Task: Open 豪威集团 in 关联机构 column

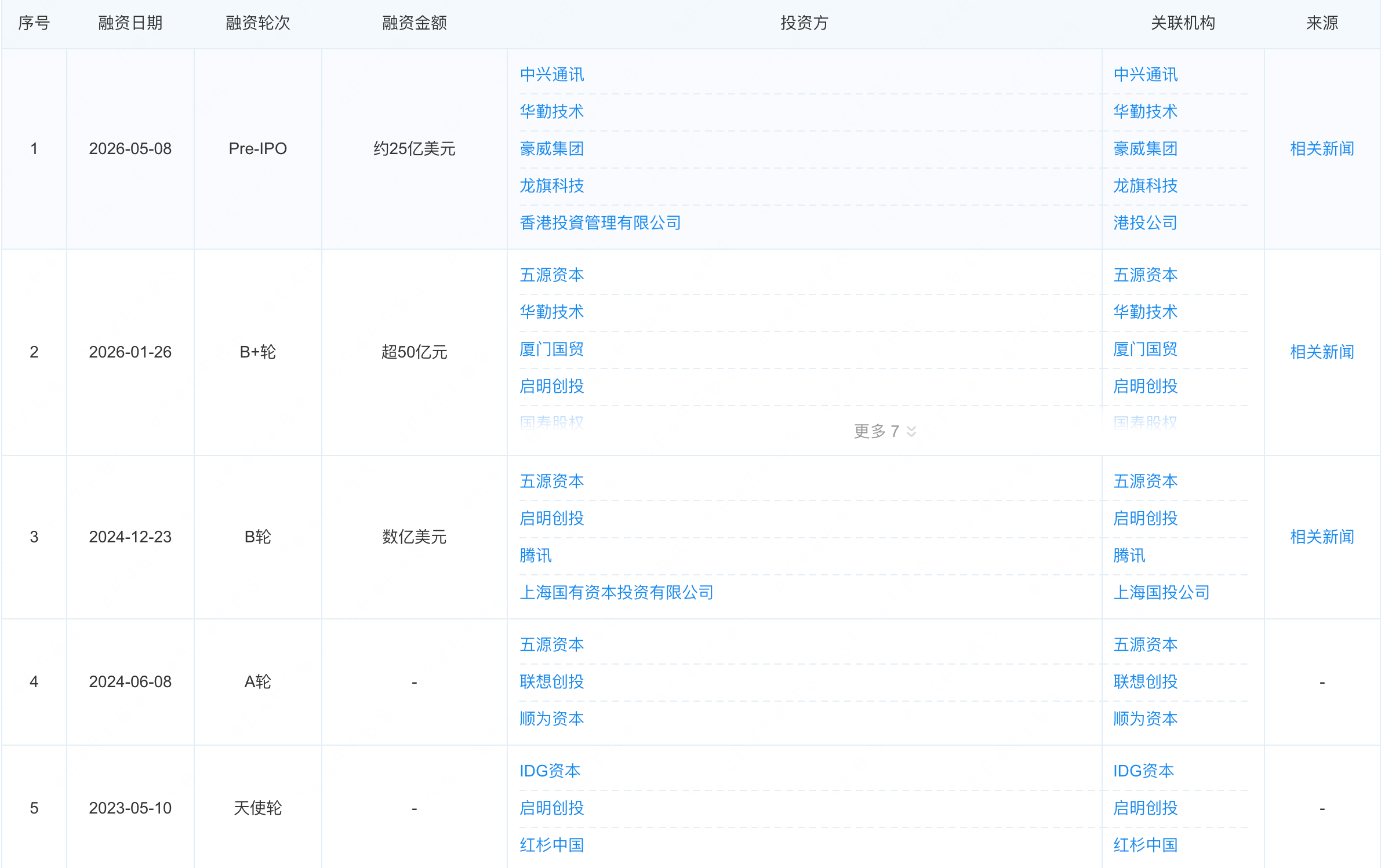Action: coord(1146,149)
